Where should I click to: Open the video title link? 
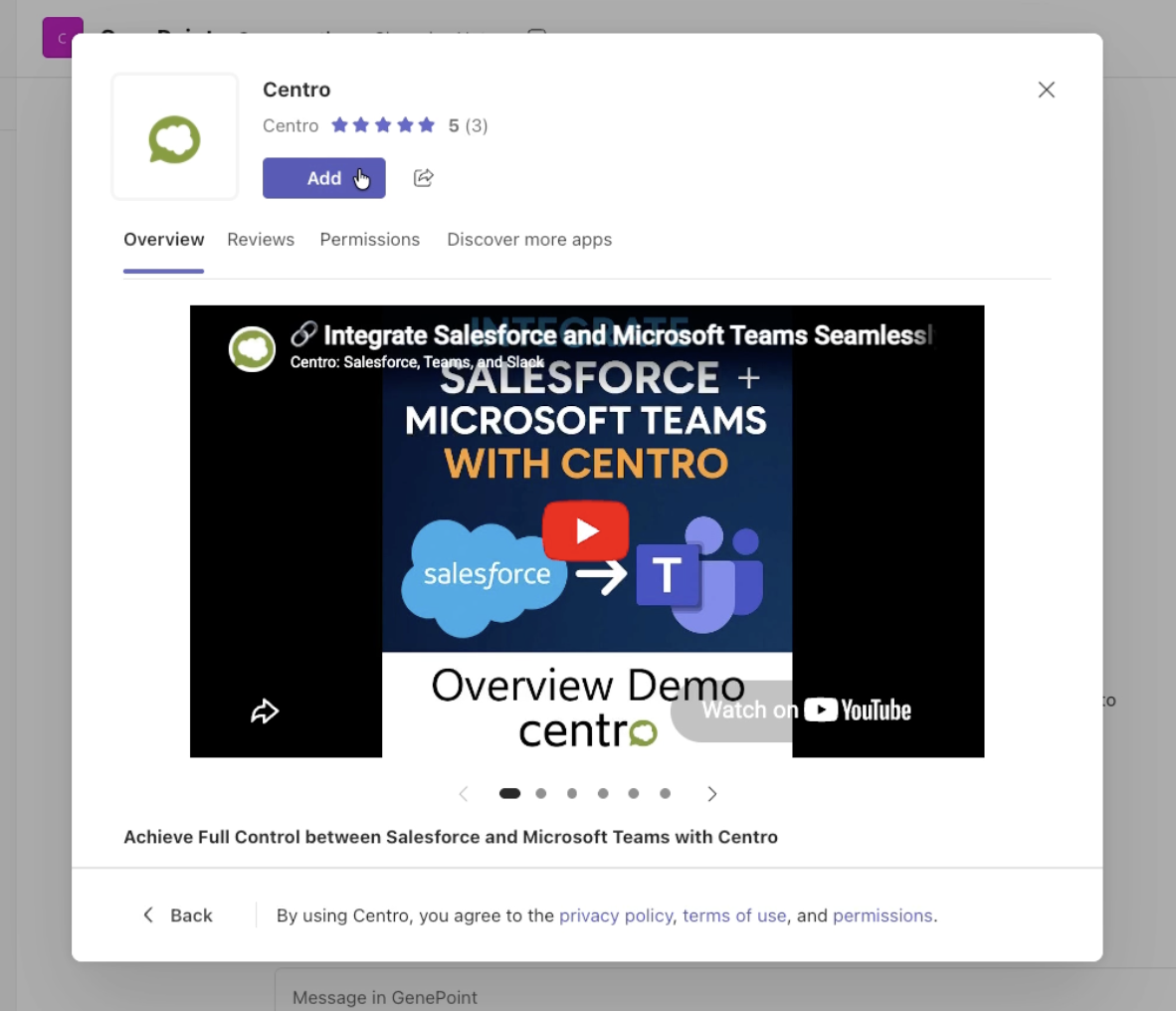[611, 334]
